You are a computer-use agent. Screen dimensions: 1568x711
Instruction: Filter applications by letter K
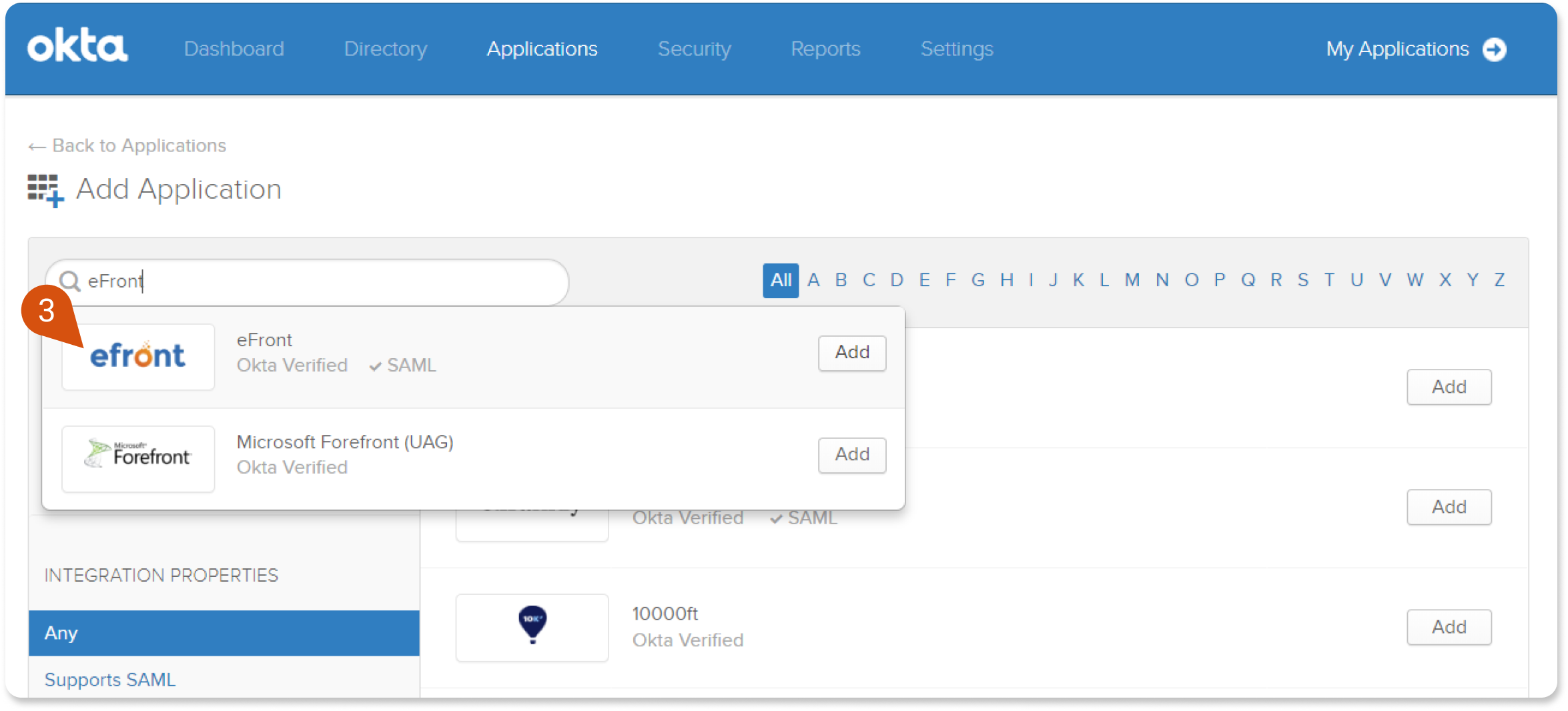click(1078, 280)
